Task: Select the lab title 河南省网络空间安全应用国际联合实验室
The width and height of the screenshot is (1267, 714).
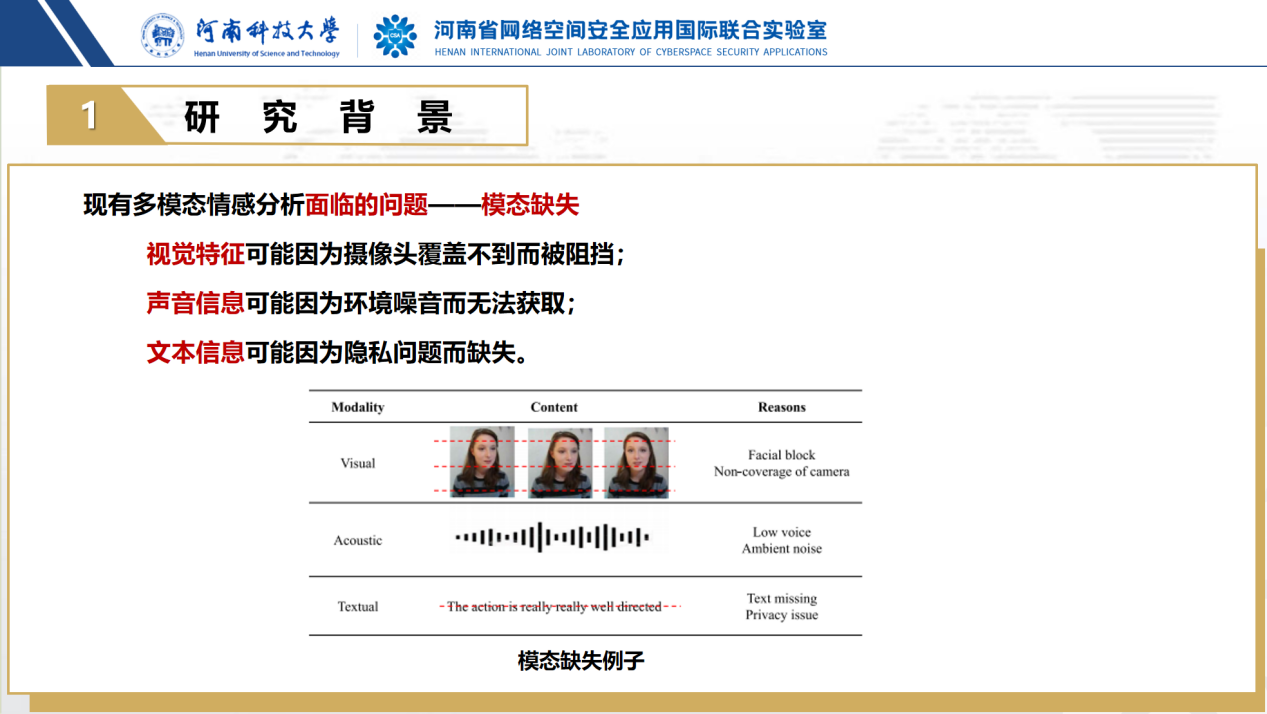Action: [x=630, y=30]
